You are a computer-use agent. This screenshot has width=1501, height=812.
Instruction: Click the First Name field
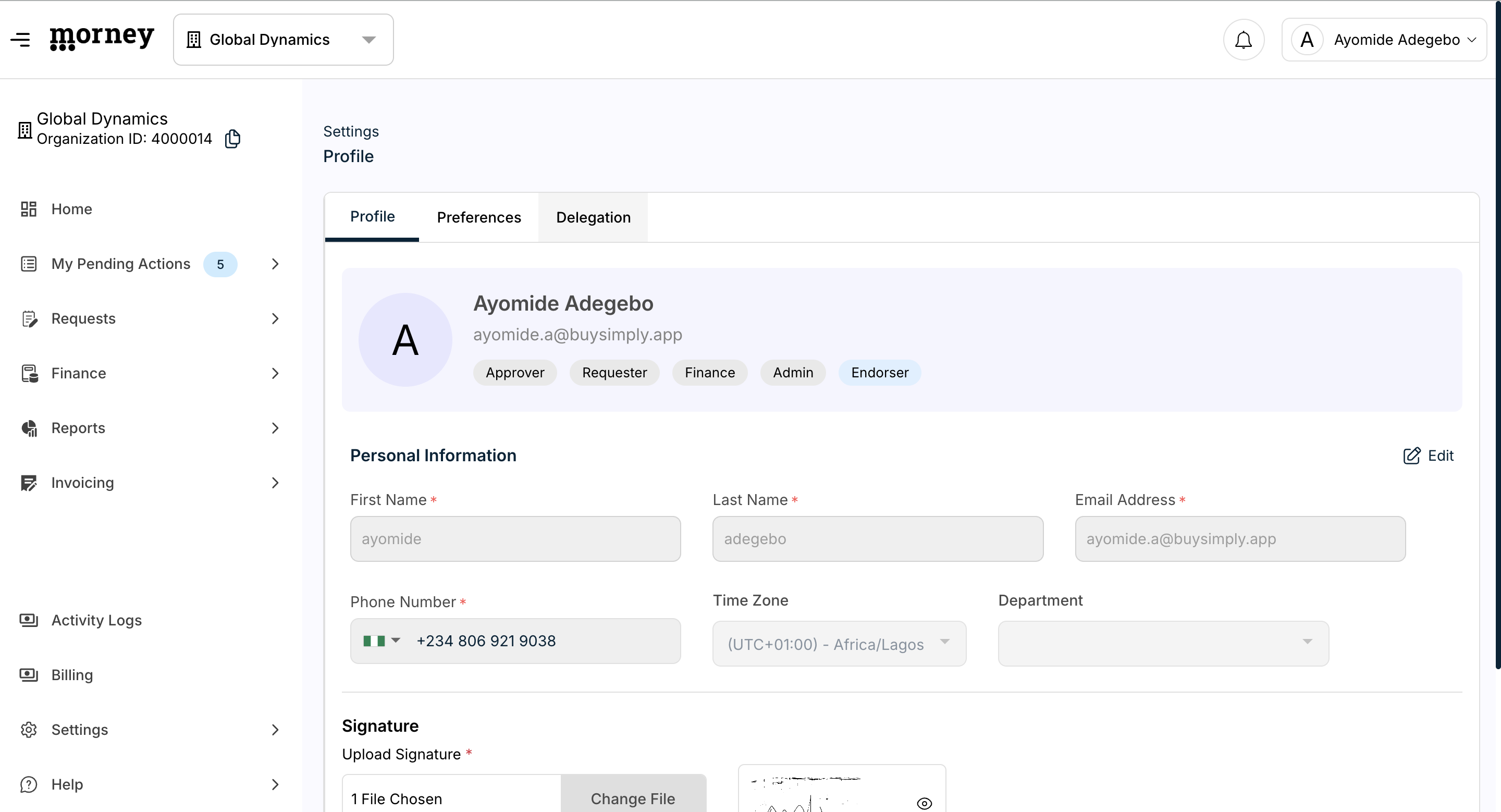point(515,539)
